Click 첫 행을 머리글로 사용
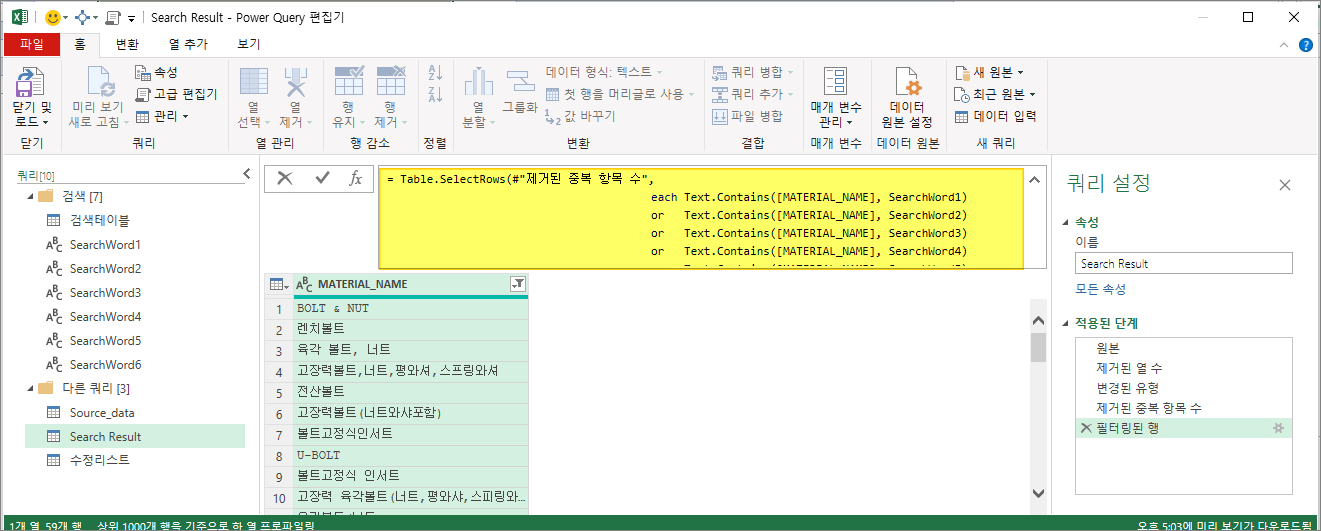Image resolution: width=1321 pixels, height=531 pixels. tap(620, 94)
